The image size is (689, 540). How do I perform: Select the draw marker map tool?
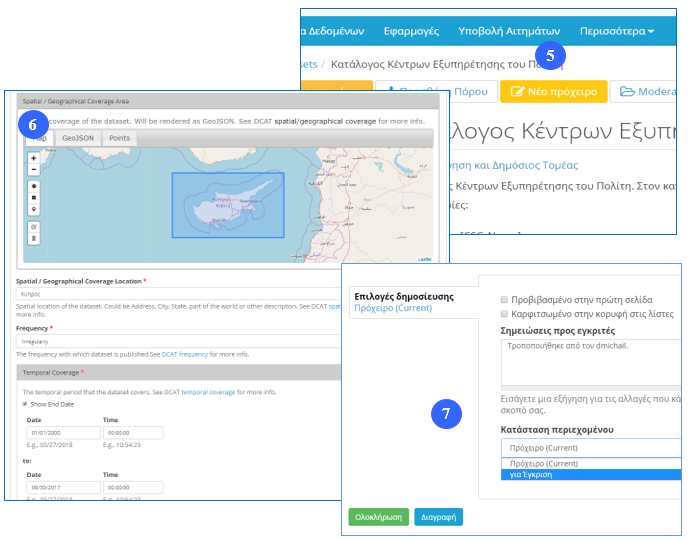(33, 209)
